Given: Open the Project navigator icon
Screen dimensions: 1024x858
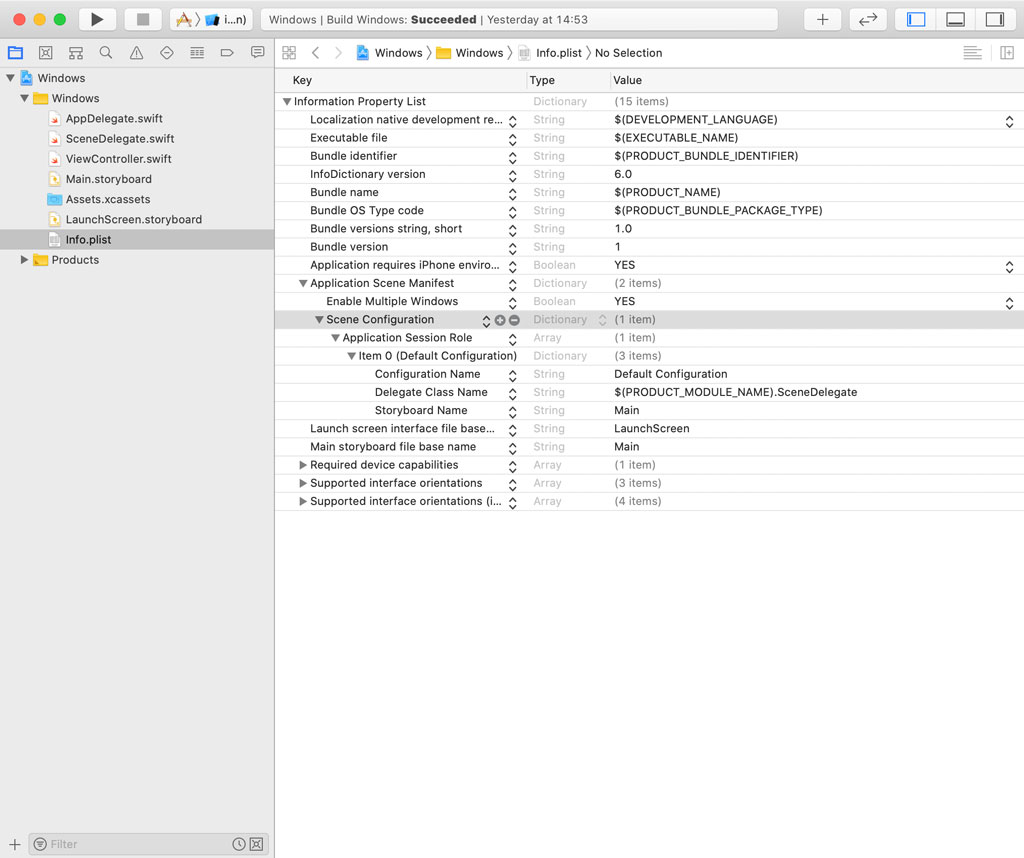Looking at the screenshot, I should [15, 52].
